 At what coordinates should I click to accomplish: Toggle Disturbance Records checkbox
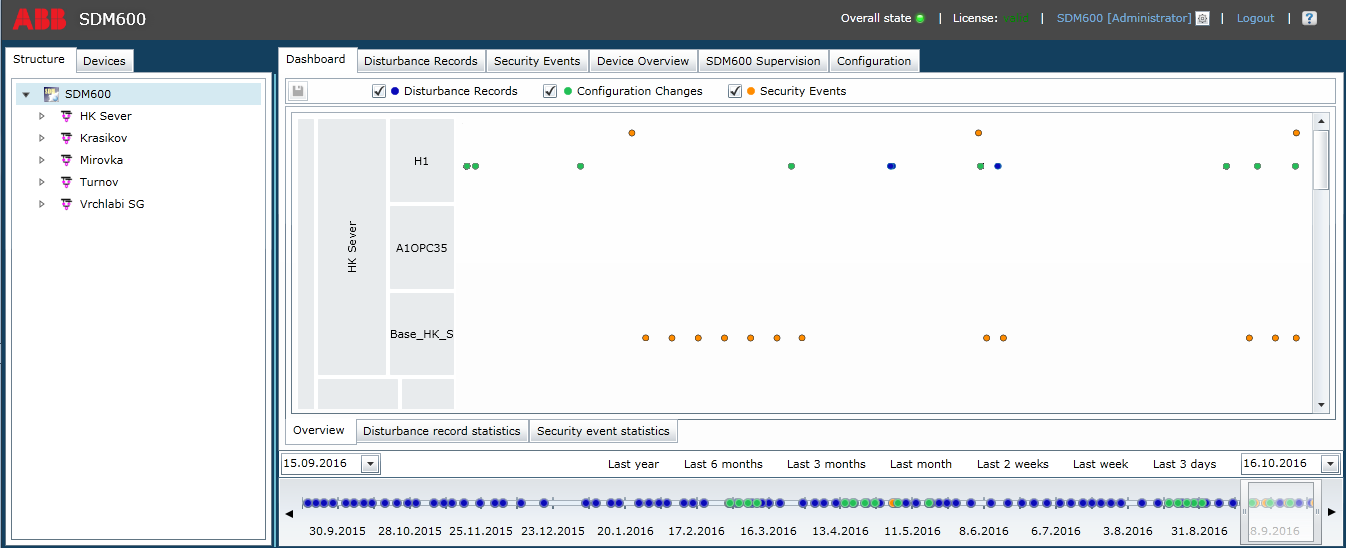coord(379,91)
